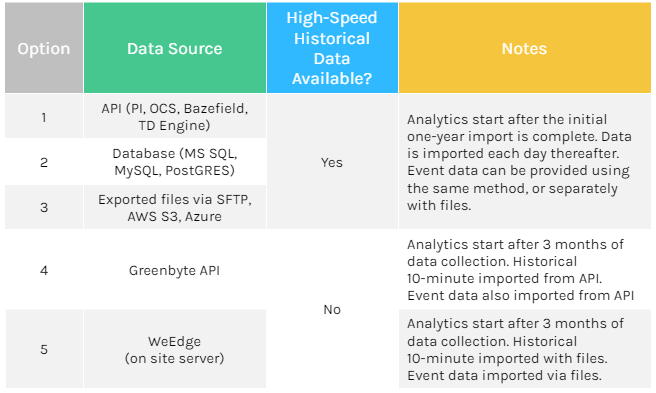Select the API (PI, OCS, Bazefield) cell

(175, 116)
